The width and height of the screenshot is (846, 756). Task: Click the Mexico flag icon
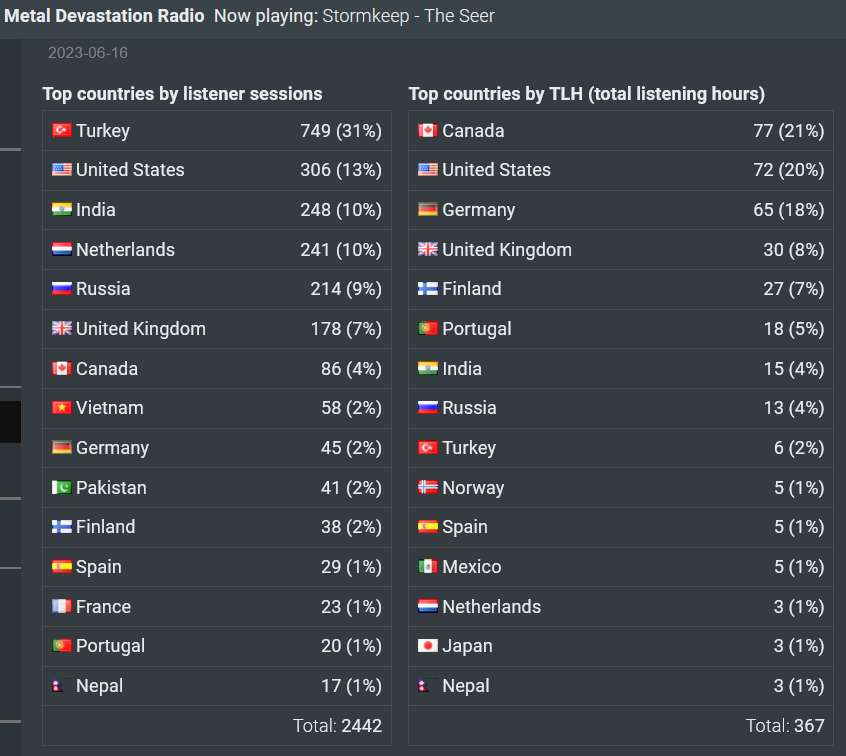pos(428,566)
